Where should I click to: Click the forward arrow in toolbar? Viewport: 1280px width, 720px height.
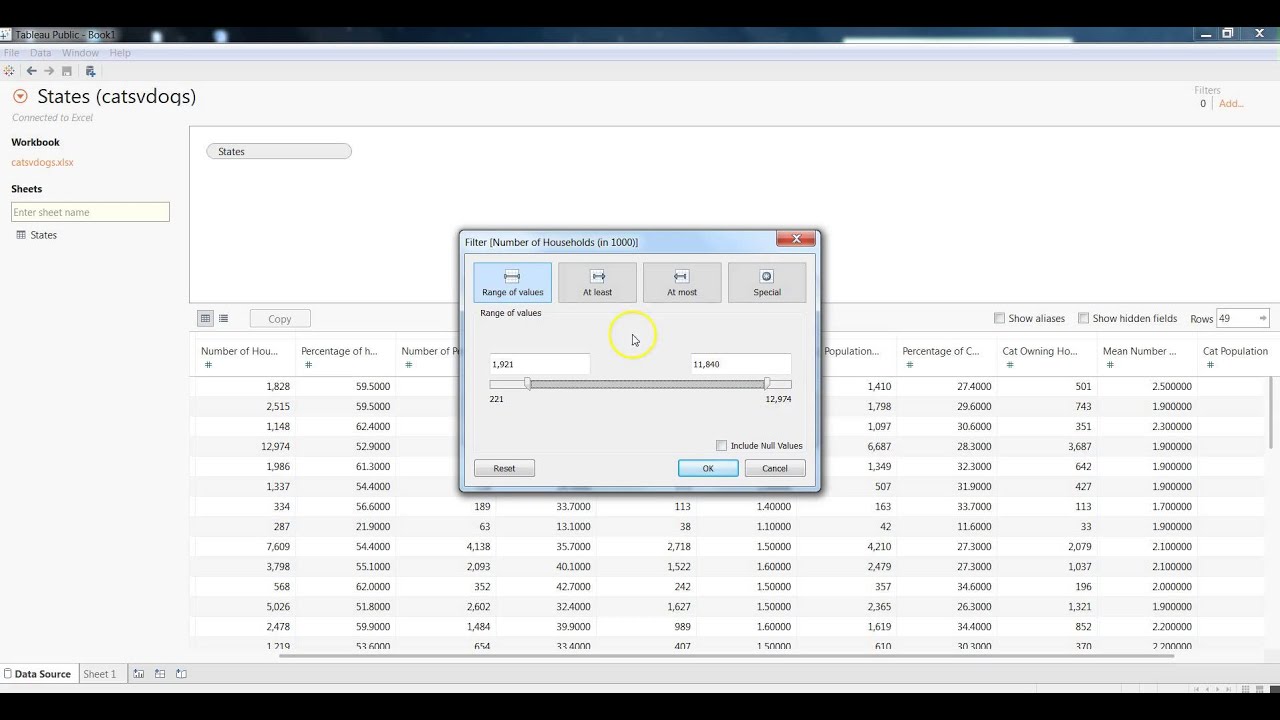click(x=49, y=71)
